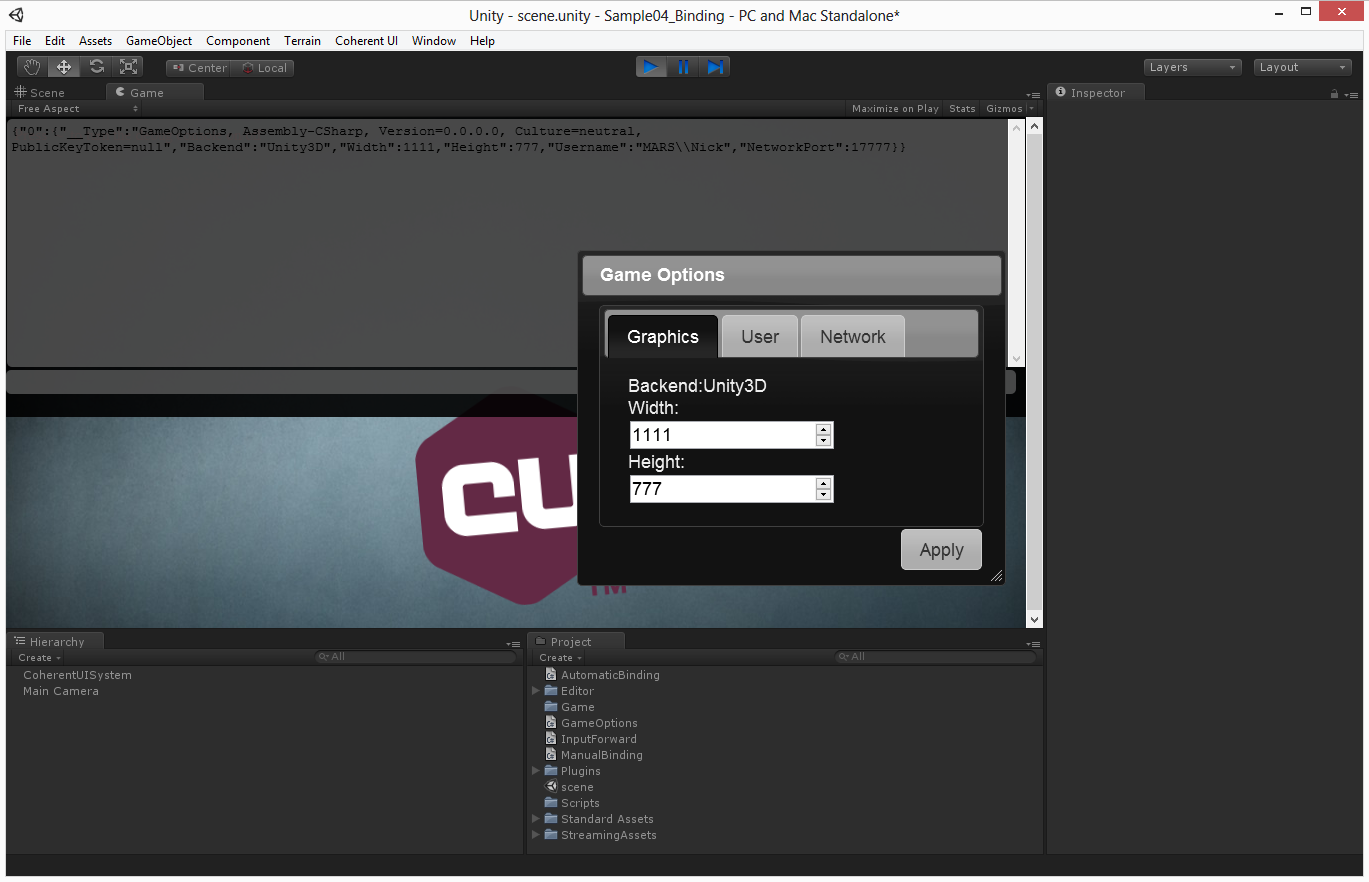Open the Component menu

tap(238, 41)
